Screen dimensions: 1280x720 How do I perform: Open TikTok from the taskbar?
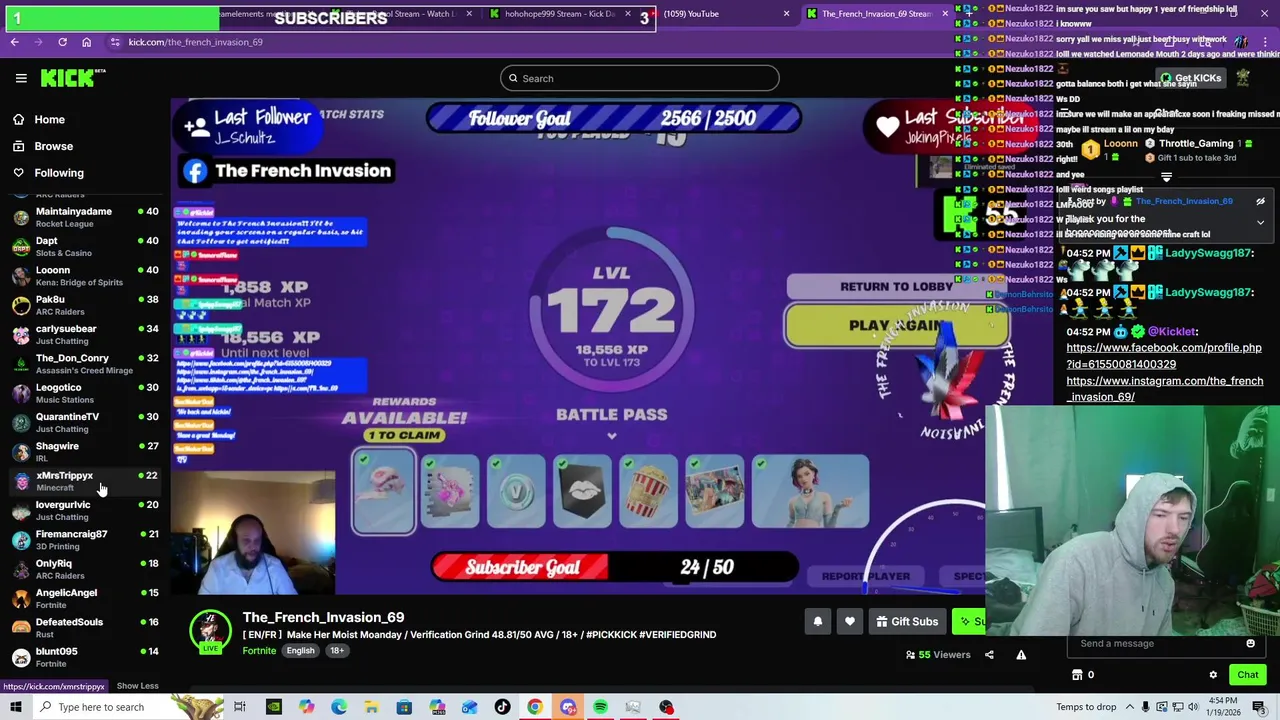click(x=502, y=707)
